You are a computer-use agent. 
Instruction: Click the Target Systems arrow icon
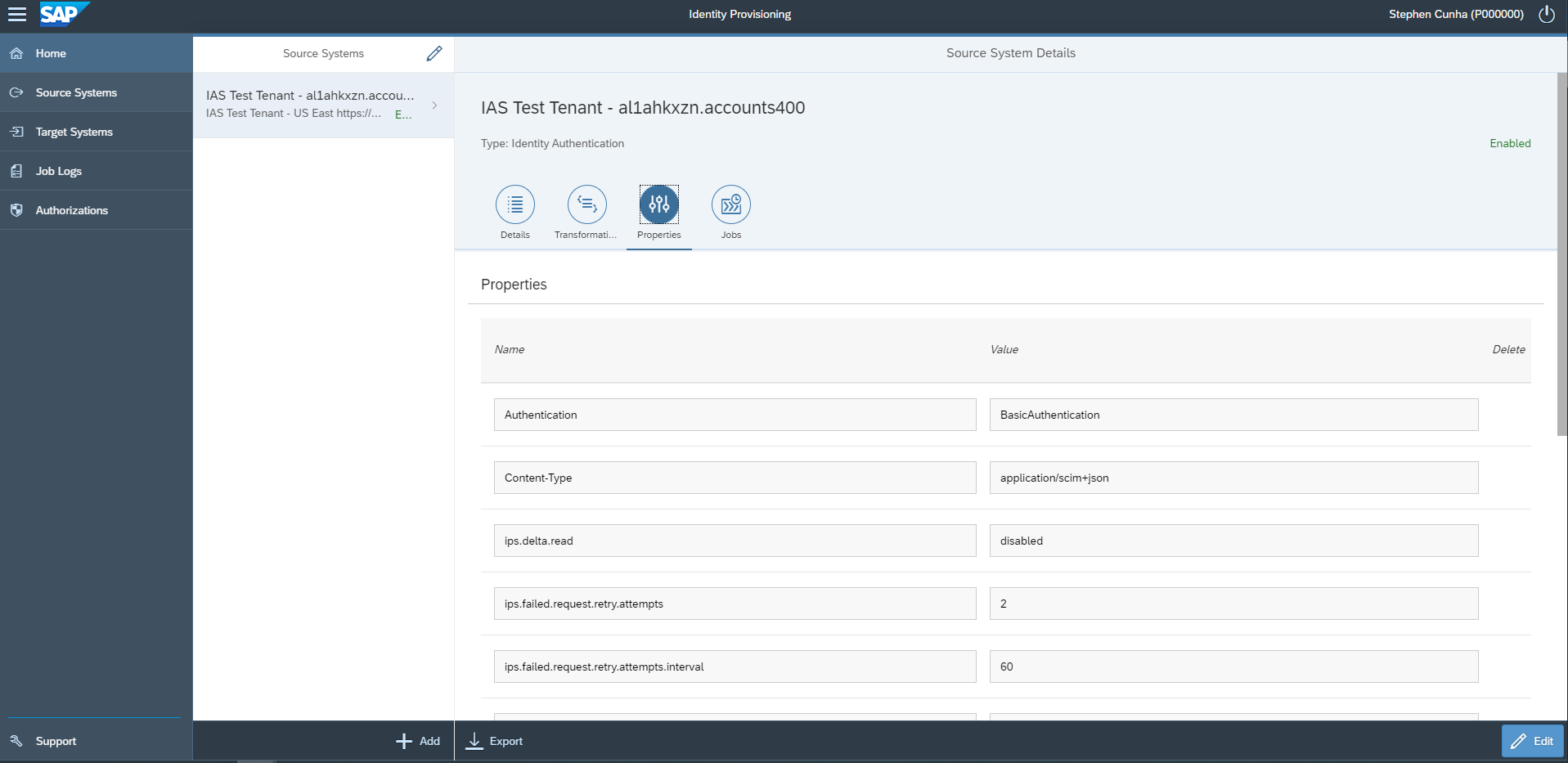click(16, 132)
